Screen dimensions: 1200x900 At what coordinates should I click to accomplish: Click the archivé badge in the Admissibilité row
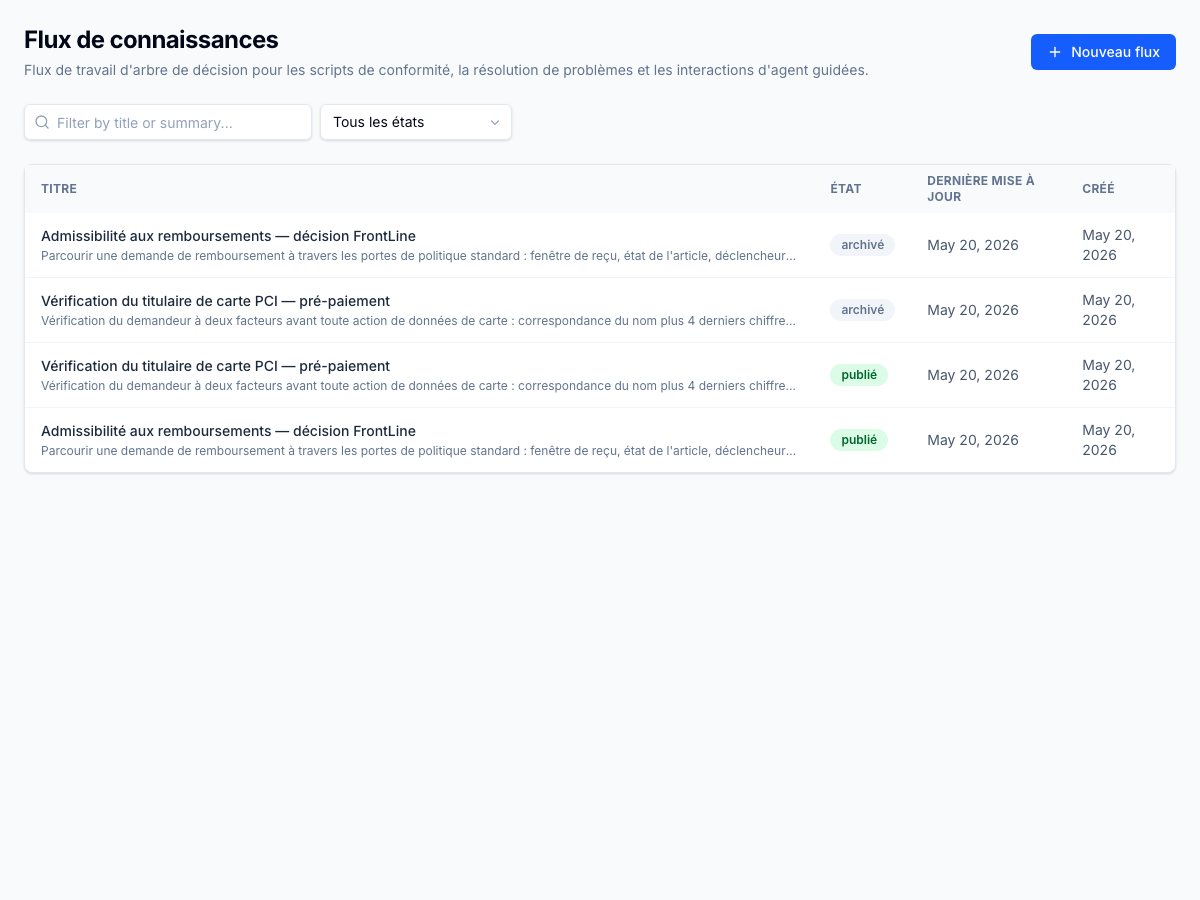pyautogui.click(x=862, y=245)
